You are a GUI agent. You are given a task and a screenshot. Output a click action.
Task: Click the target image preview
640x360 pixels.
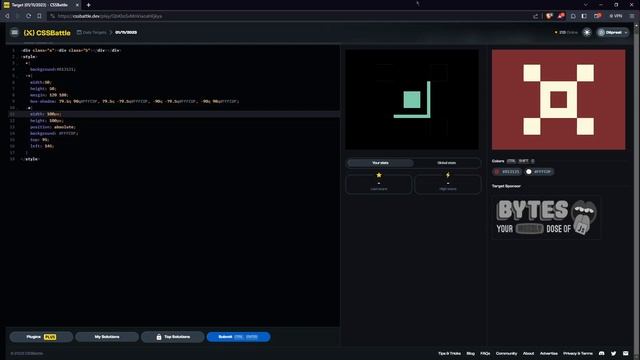click(558, 100)
